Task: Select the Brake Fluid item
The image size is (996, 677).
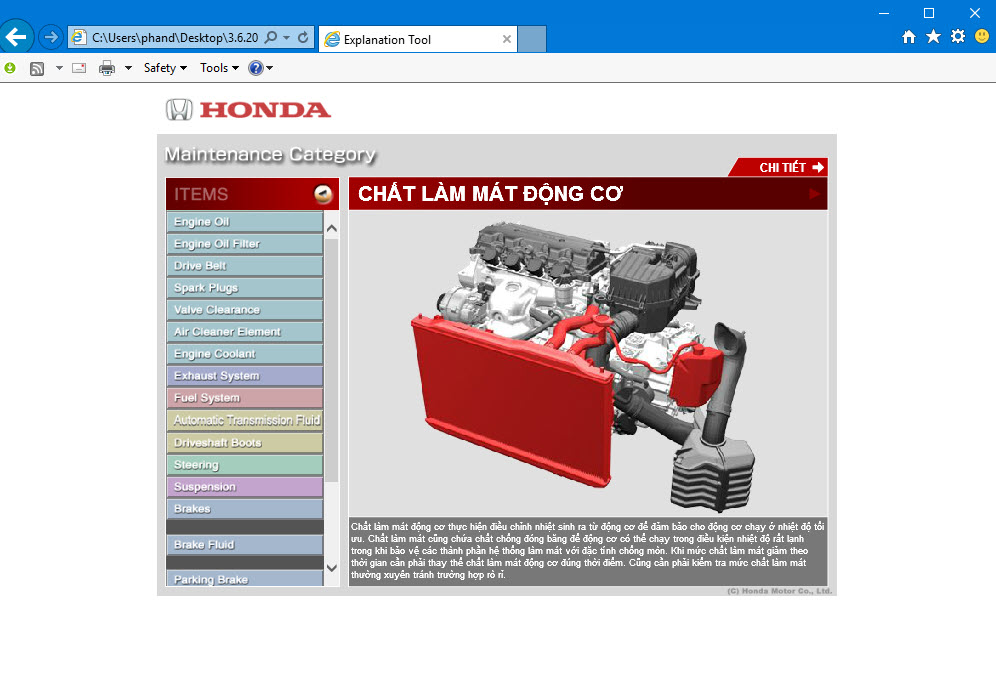Action: [x=245, y=544]
